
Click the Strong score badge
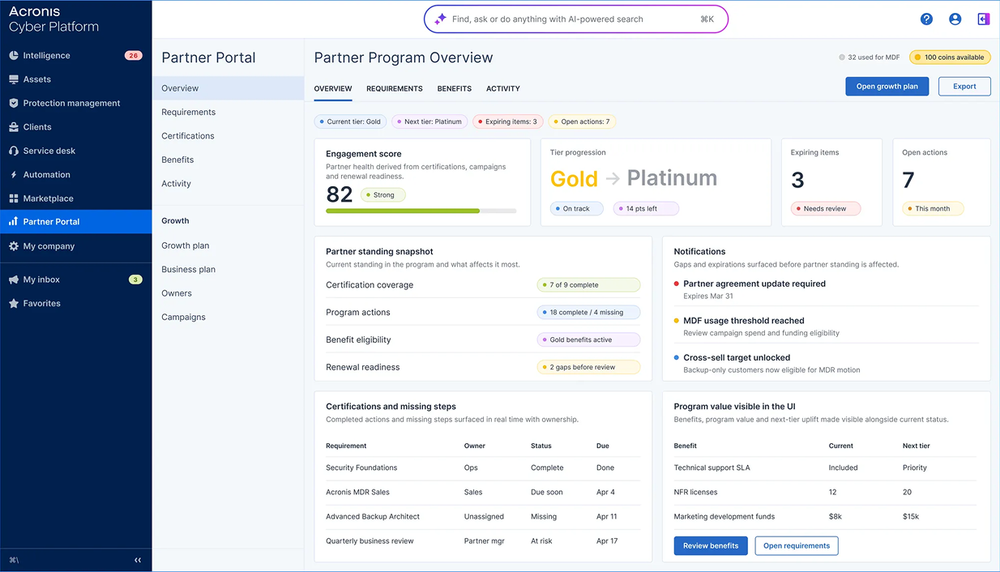(x=383, y=195)
